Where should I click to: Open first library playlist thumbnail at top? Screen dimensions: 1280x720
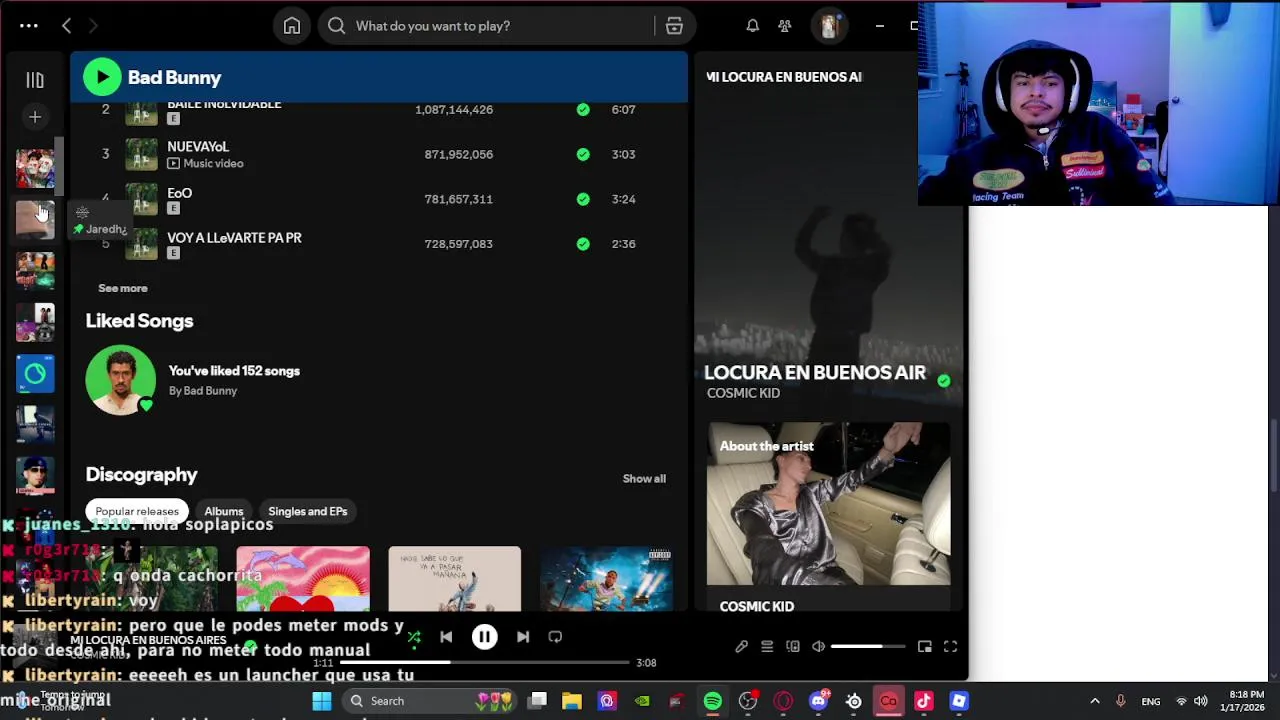[x=35, y=168]
